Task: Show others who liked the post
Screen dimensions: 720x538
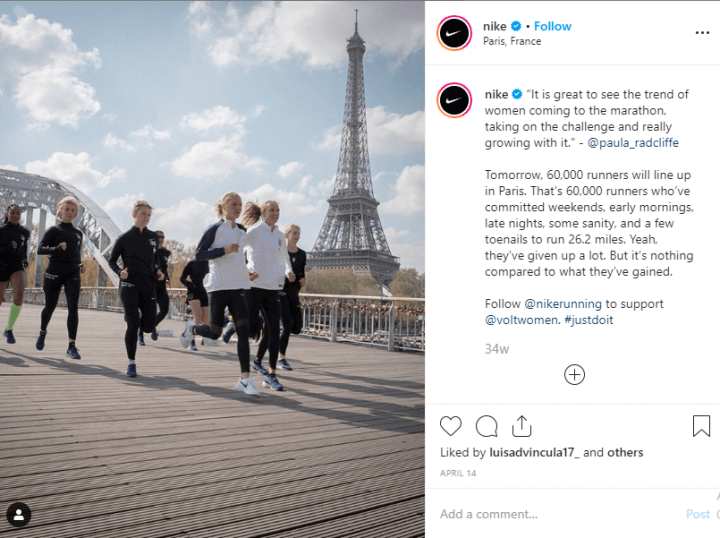Action: coord(625,453)
